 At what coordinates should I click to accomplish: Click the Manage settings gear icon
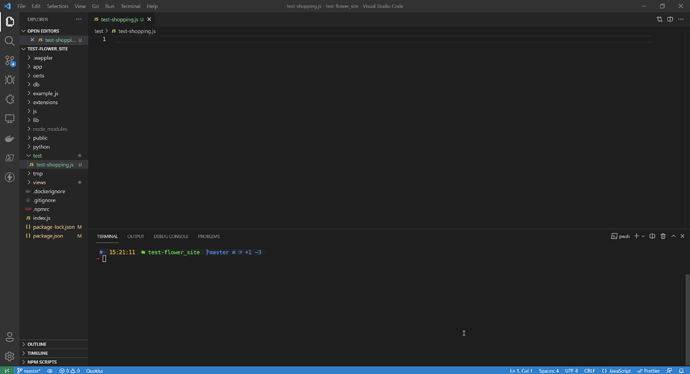coord(9,356)
